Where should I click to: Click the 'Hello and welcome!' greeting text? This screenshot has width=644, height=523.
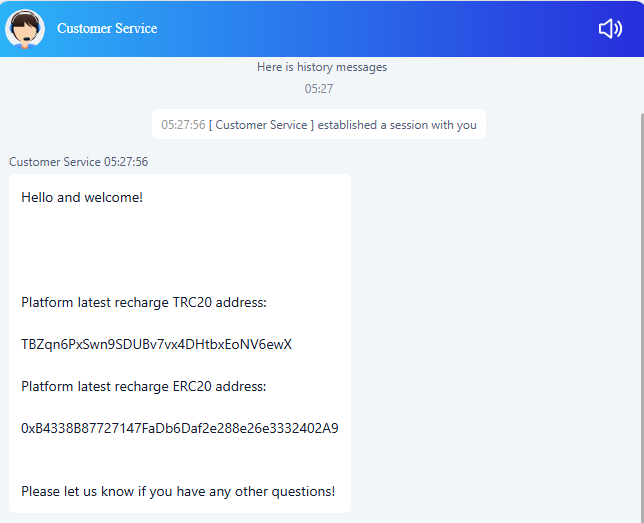82,198
